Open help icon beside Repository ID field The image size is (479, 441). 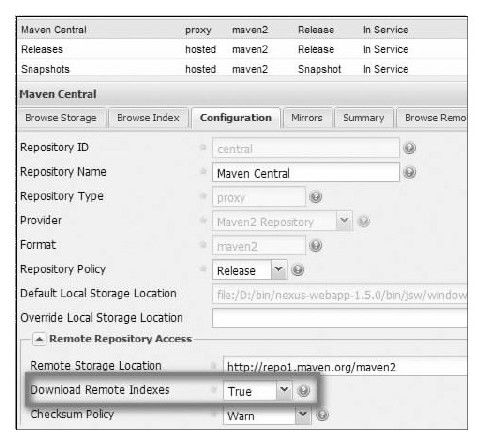409,148
